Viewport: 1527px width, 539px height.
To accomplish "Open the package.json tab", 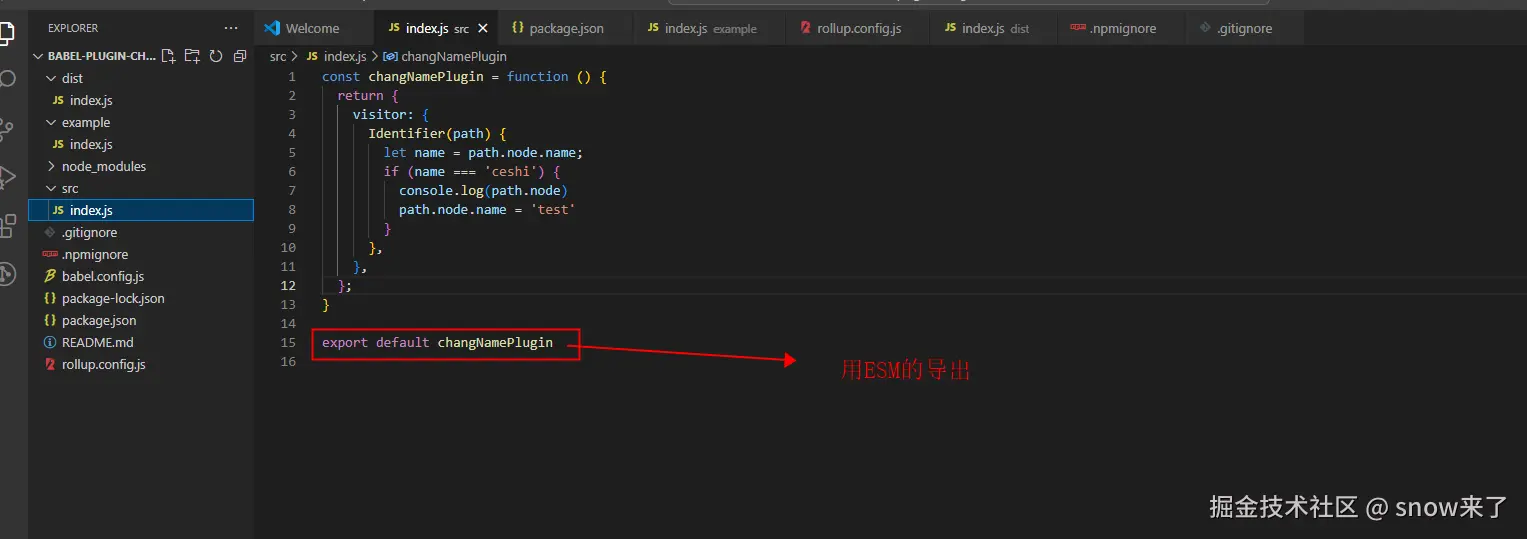I will pos(565,28).
